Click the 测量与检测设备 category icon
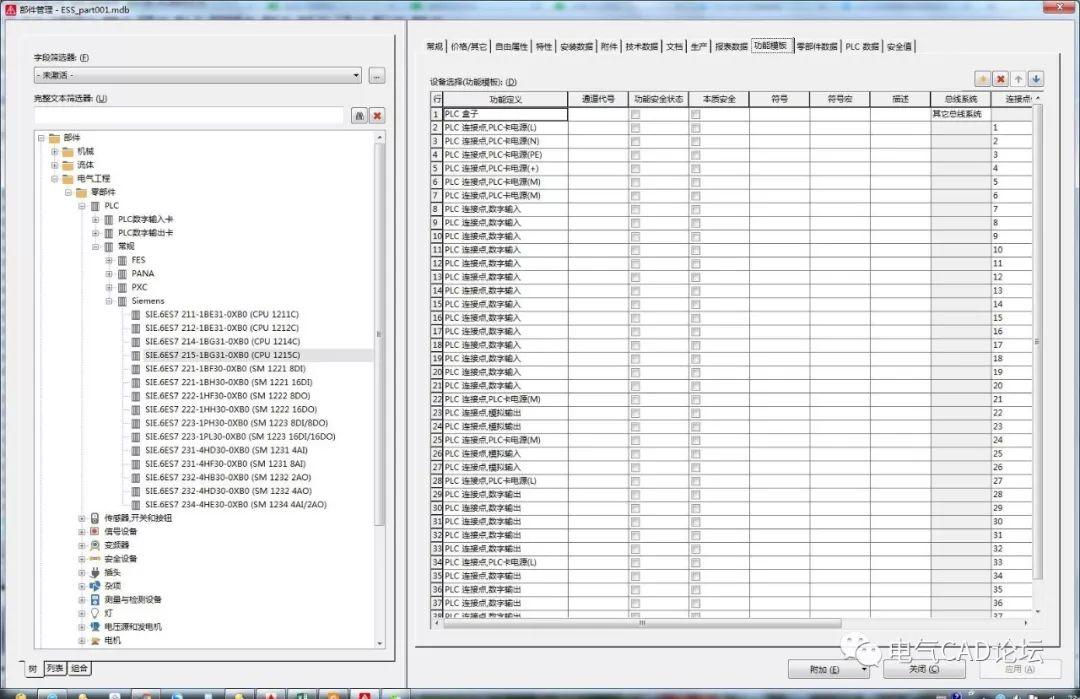1080x699 pixels. coord(95,600)
